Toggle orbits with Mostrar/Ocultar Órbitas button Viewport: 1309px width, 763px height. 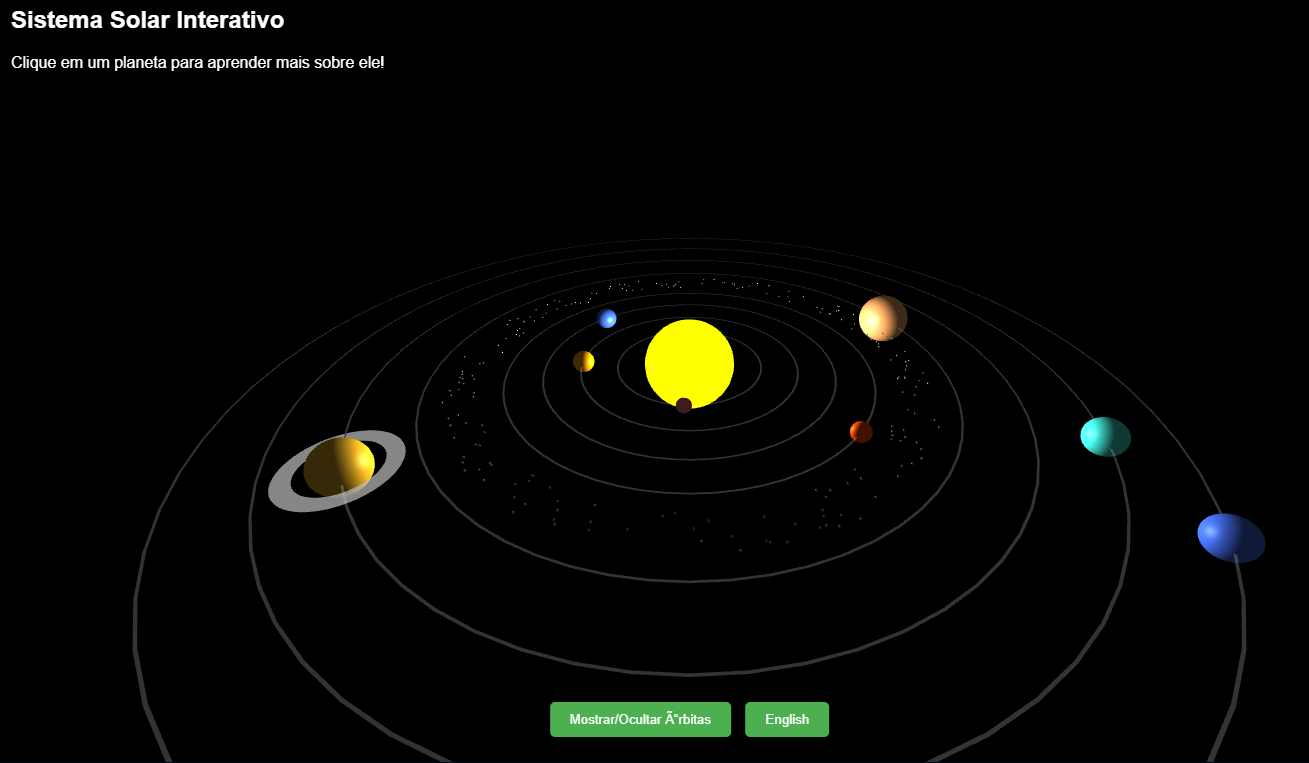(x=640, y=719)
